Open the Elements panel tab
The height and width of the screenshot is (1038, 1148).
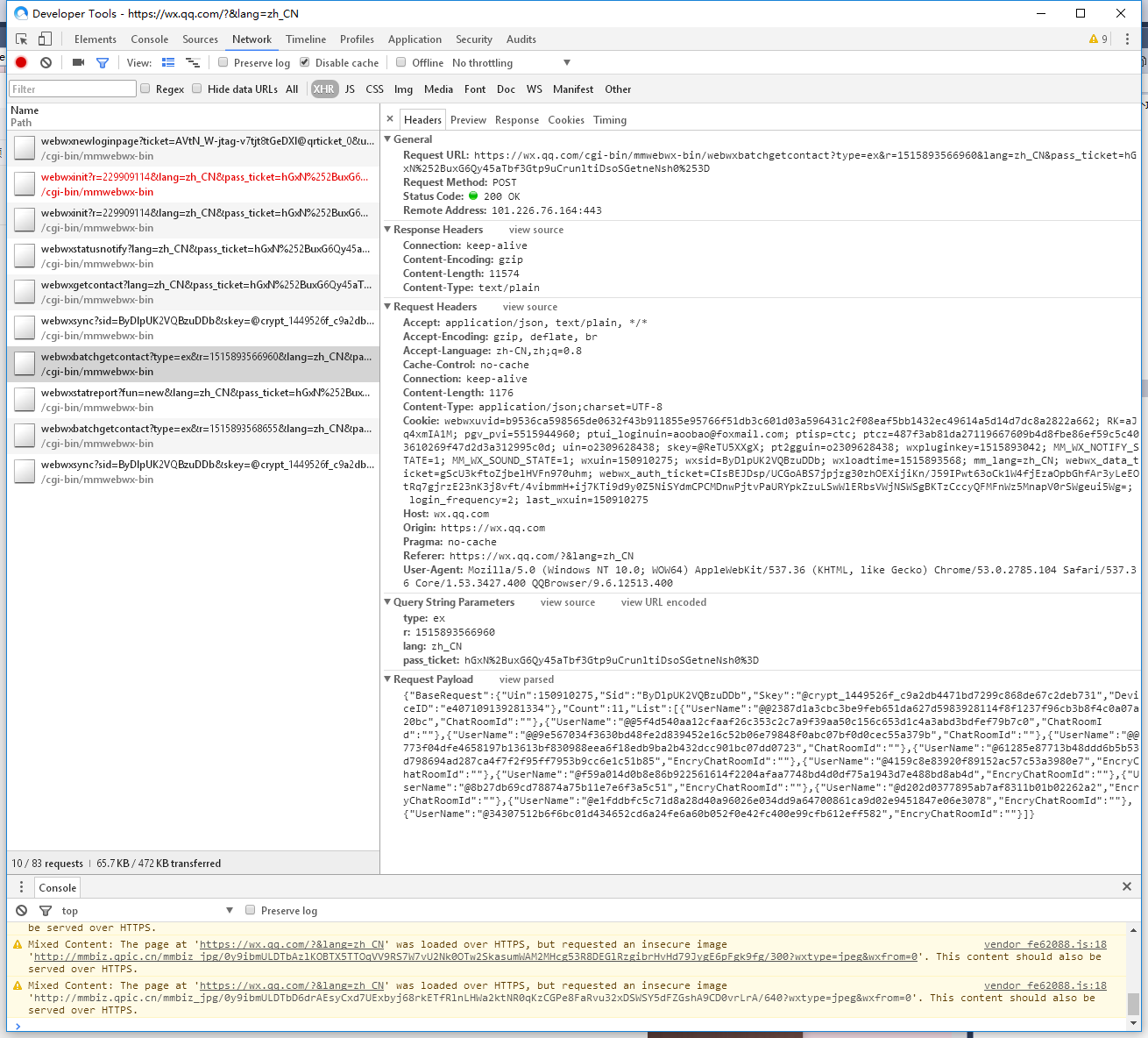[96, 39]
